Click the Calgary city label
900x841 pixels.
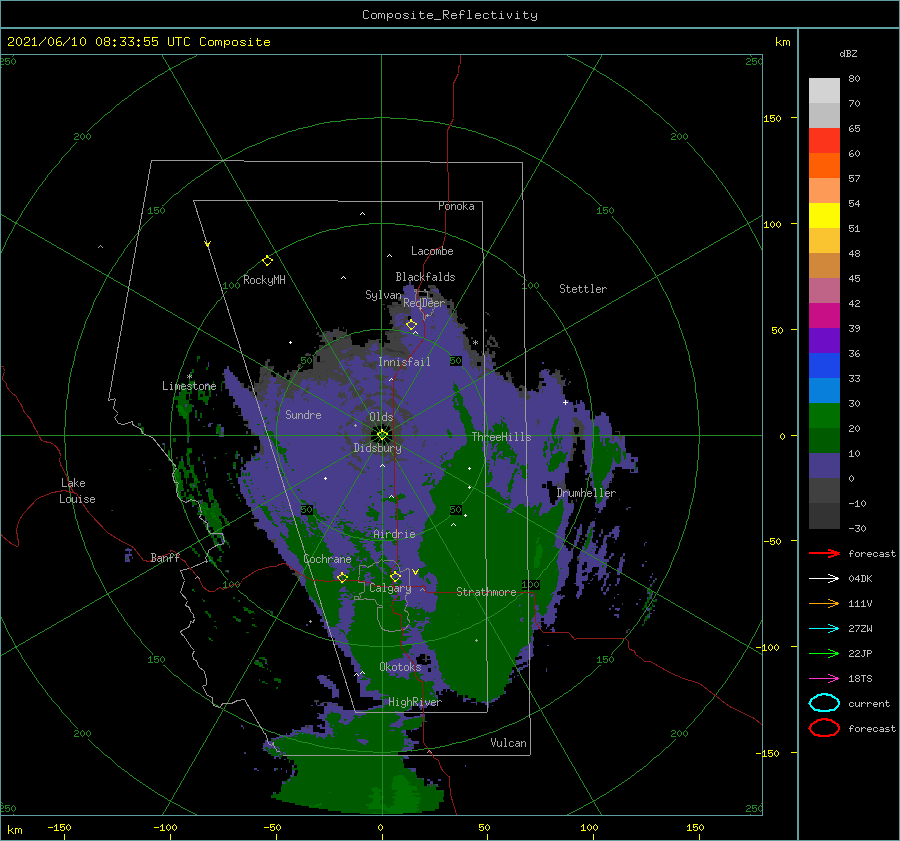(x=390, y=588)
